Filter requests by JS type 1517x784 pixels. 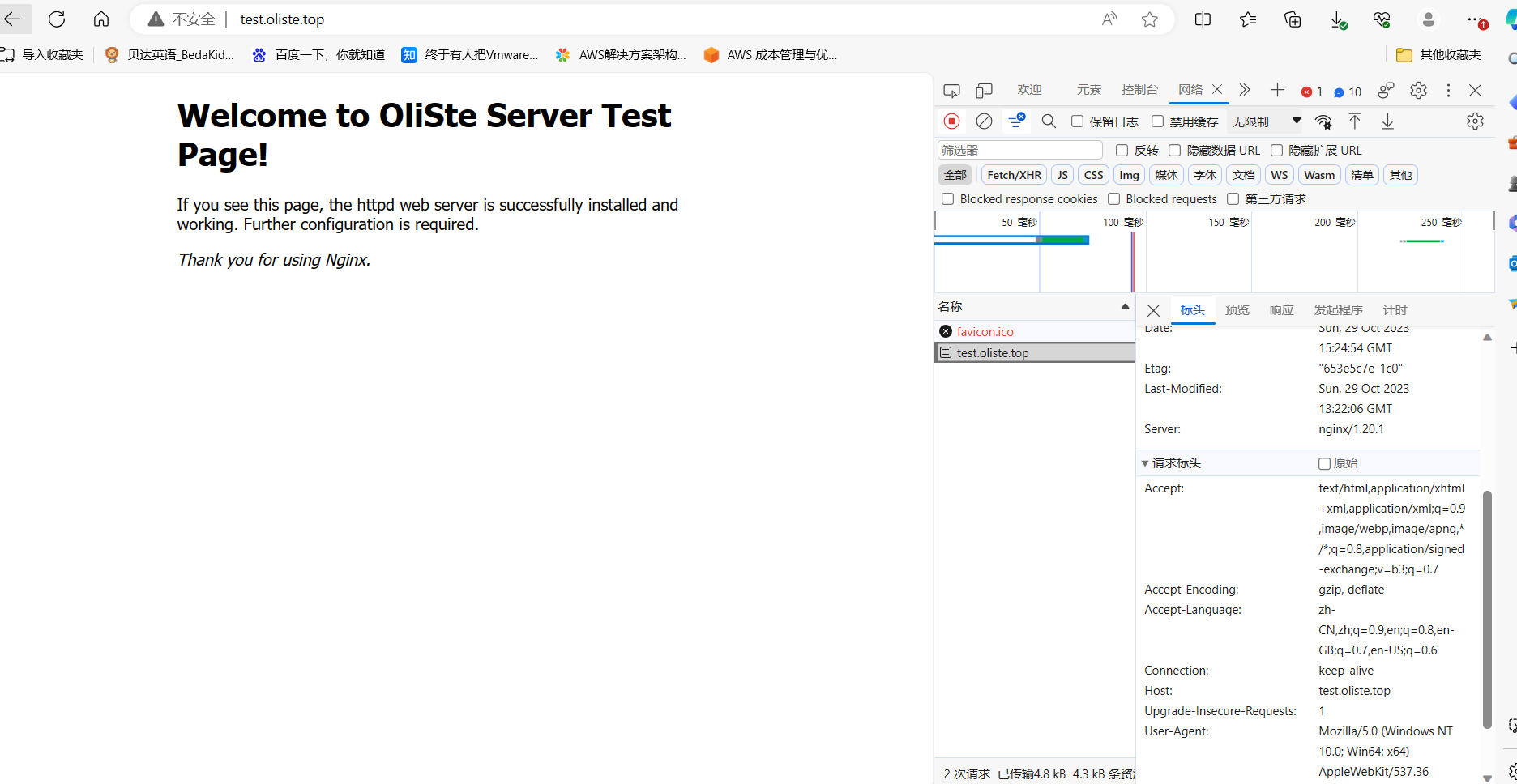click(1062, 175)
